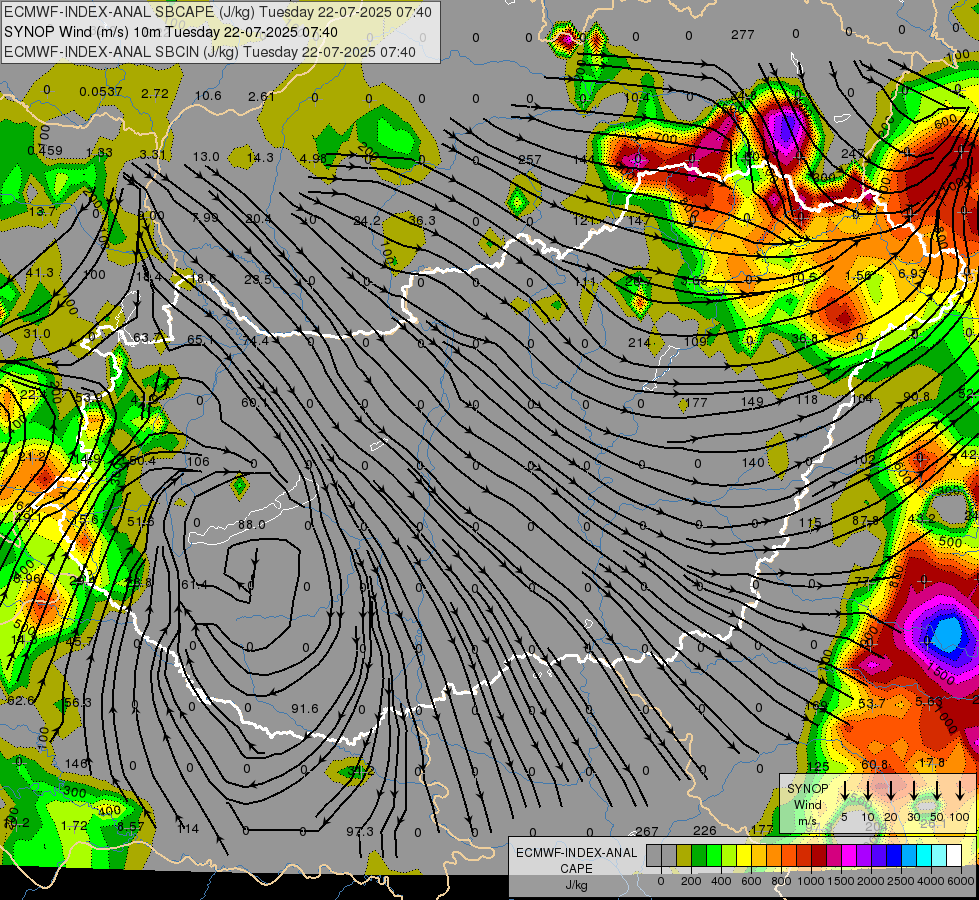Click the wind arrow above 5 m/s
This screenshot has height=900, width=979.
[x=844, y=789]
